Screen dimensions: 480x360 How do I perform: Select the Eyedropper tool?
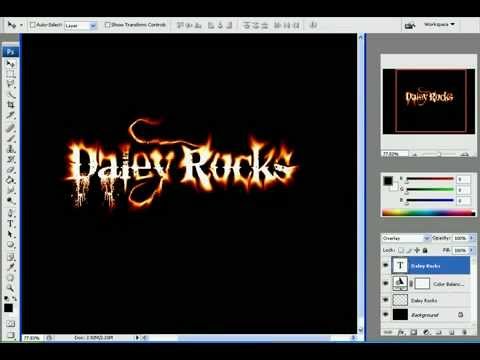(x=11, y=267)
